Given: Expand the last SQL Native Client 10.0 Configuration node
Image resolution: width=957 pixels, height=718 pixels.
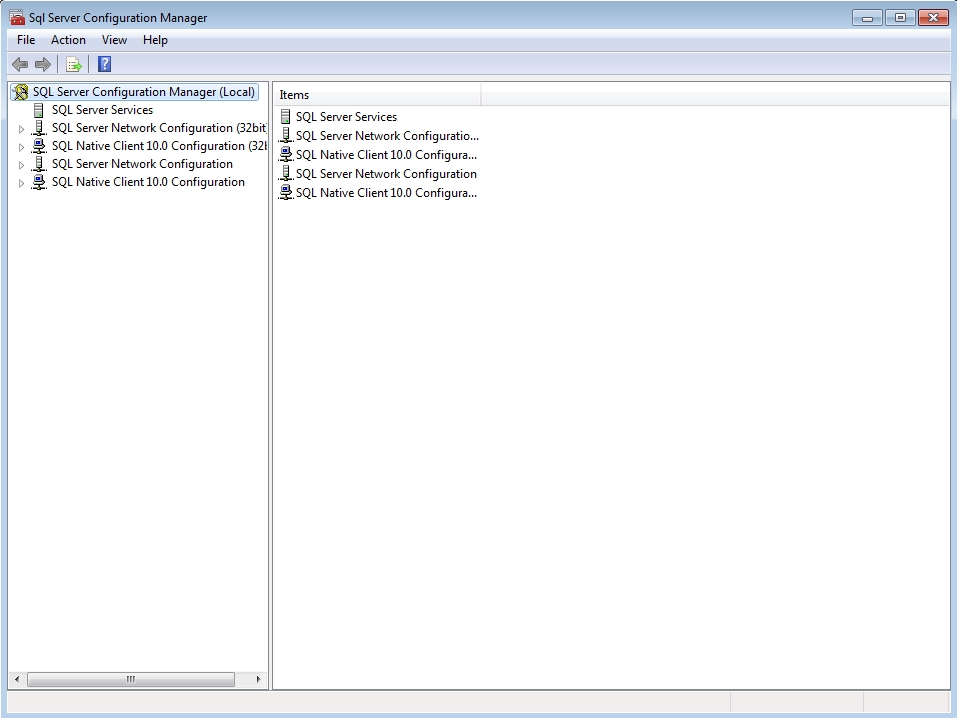Looking at the screenshot, I should [x=21, y=183].
